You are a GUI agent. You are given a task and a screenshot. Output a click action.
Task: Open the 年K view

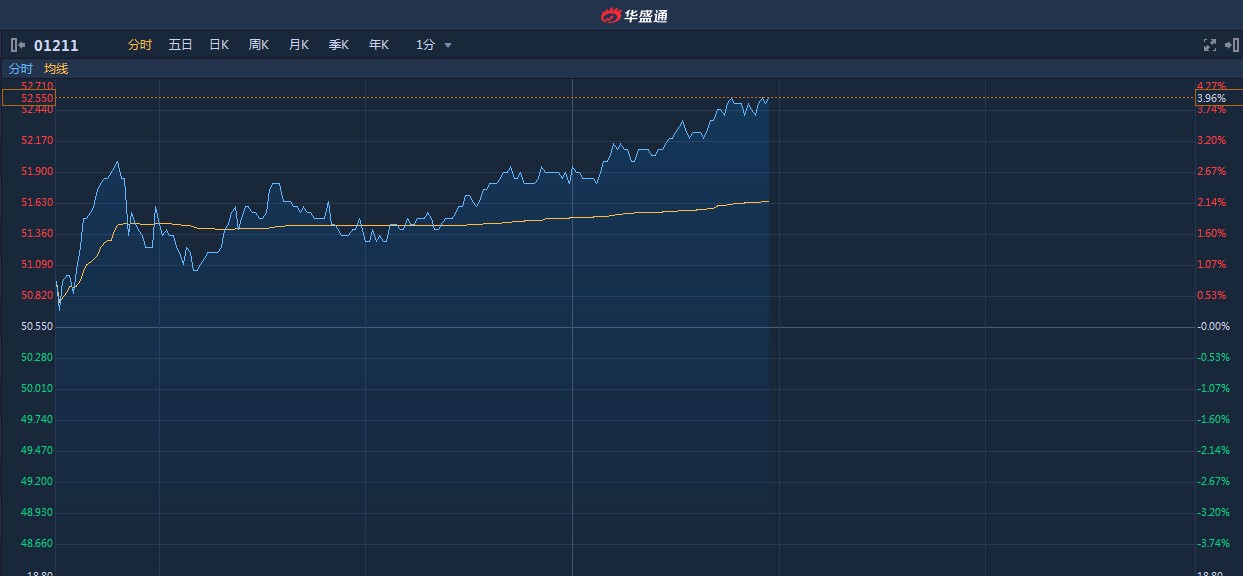click(377, 45)
